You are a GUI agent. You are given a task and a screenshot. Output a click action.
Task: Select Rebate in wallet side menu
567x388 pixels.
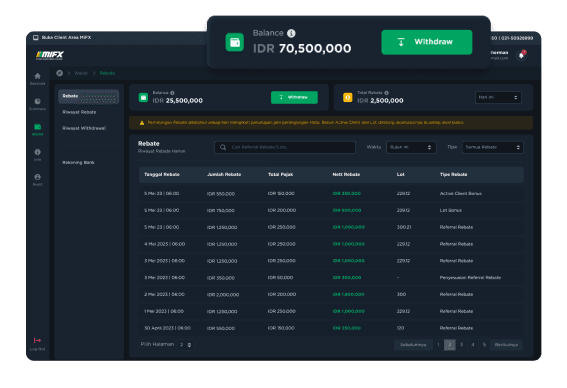(x=89, y=97)
